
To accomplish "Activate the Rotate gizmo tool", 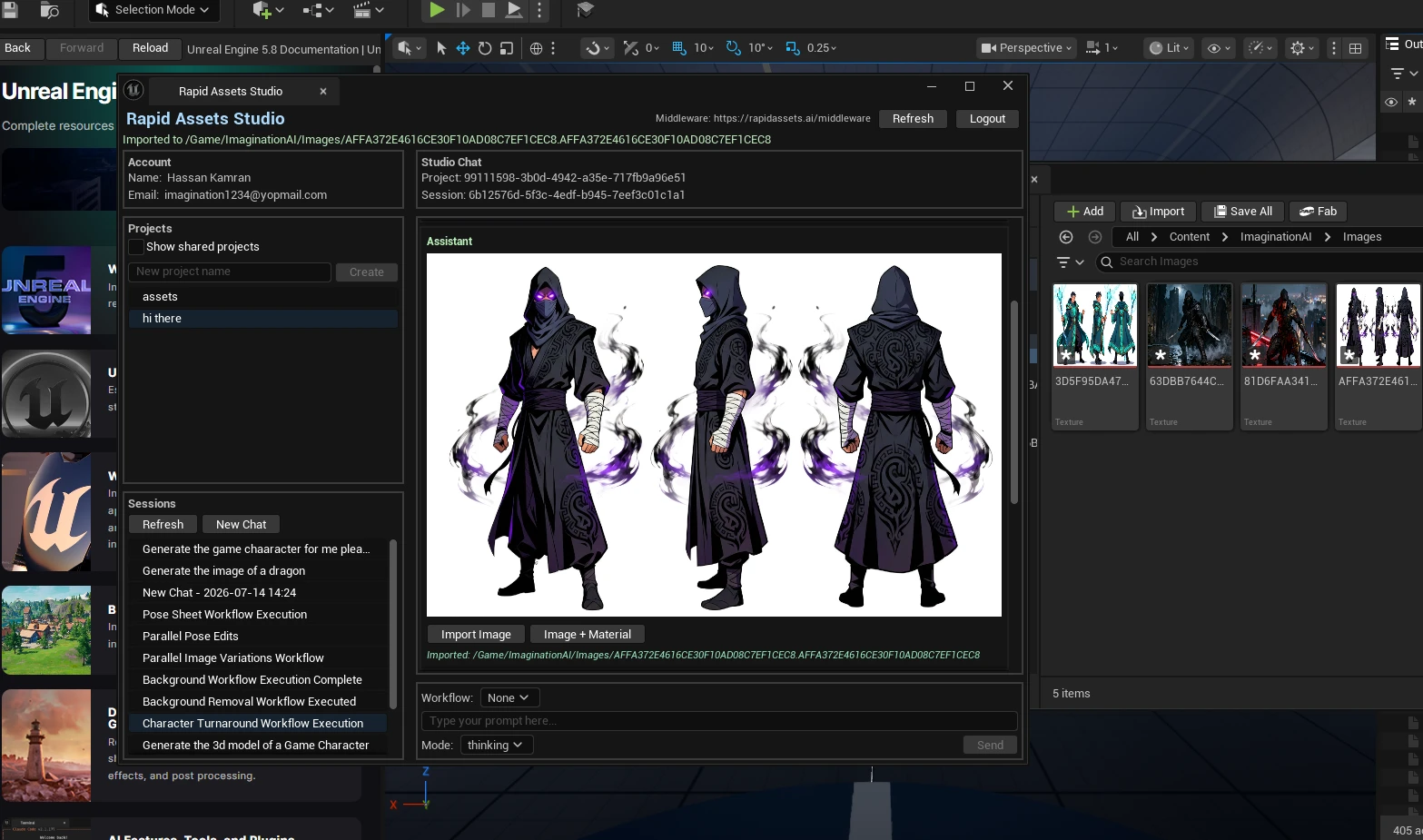I will pos(485,48).
